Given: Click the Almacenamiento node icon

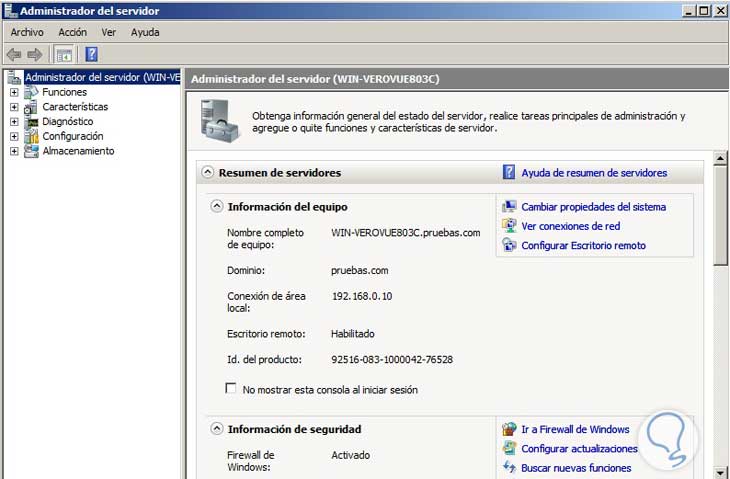Looking at the screenshot, I should (31, 151).
